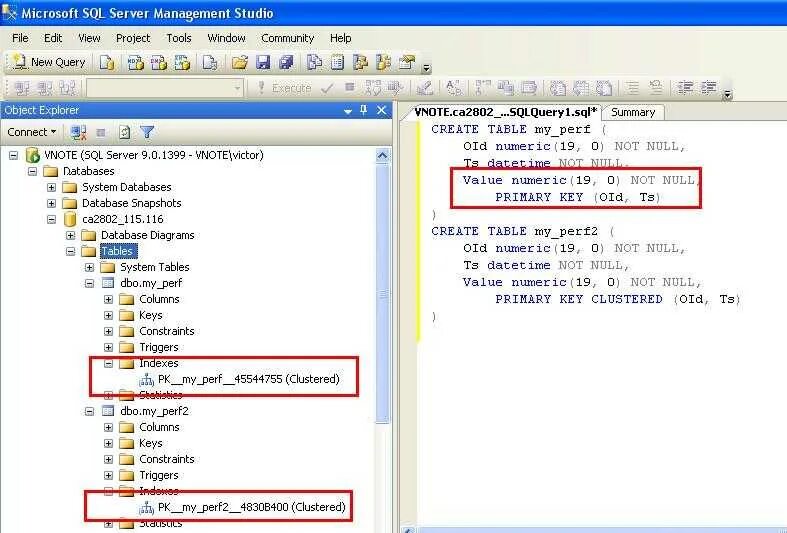
Task: Show the Summary window from toolbar
Action: point(338,62)
